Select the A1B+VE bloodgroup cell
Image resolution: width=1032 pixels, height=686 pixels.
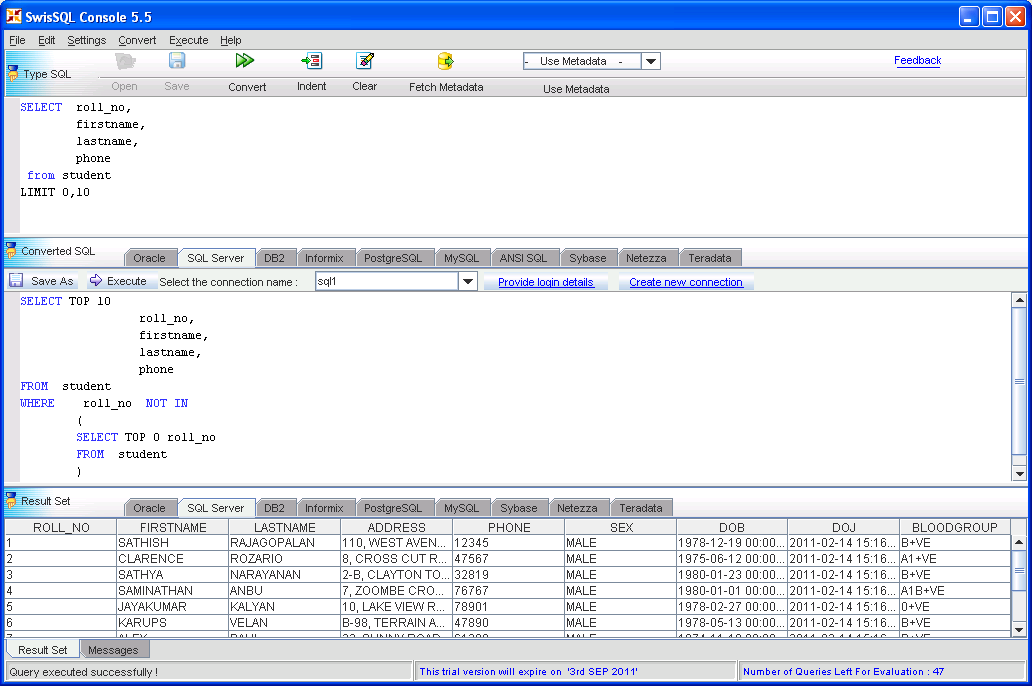point(954,591)
